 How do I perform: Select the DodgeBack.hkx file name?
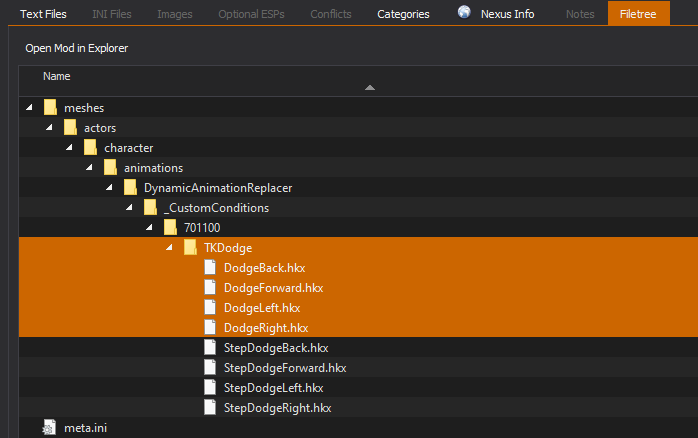point(264,268)
